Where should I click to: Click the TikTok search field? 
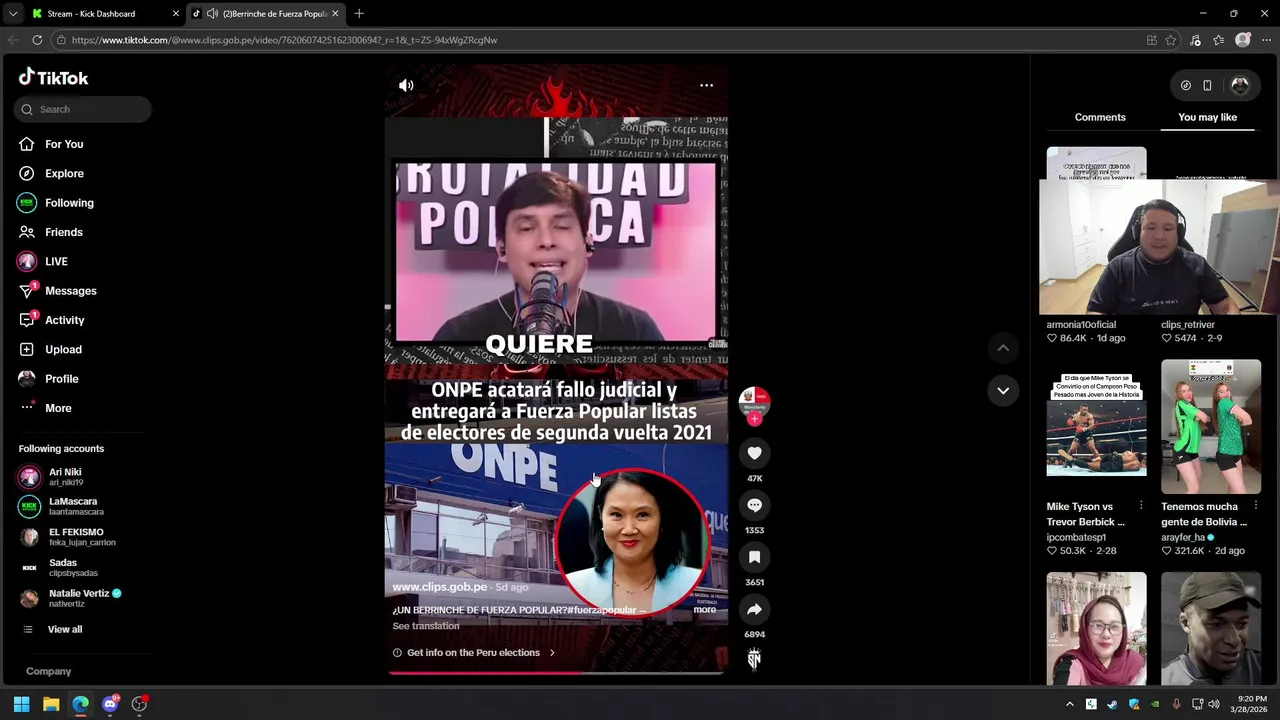(x=83, y=109)
